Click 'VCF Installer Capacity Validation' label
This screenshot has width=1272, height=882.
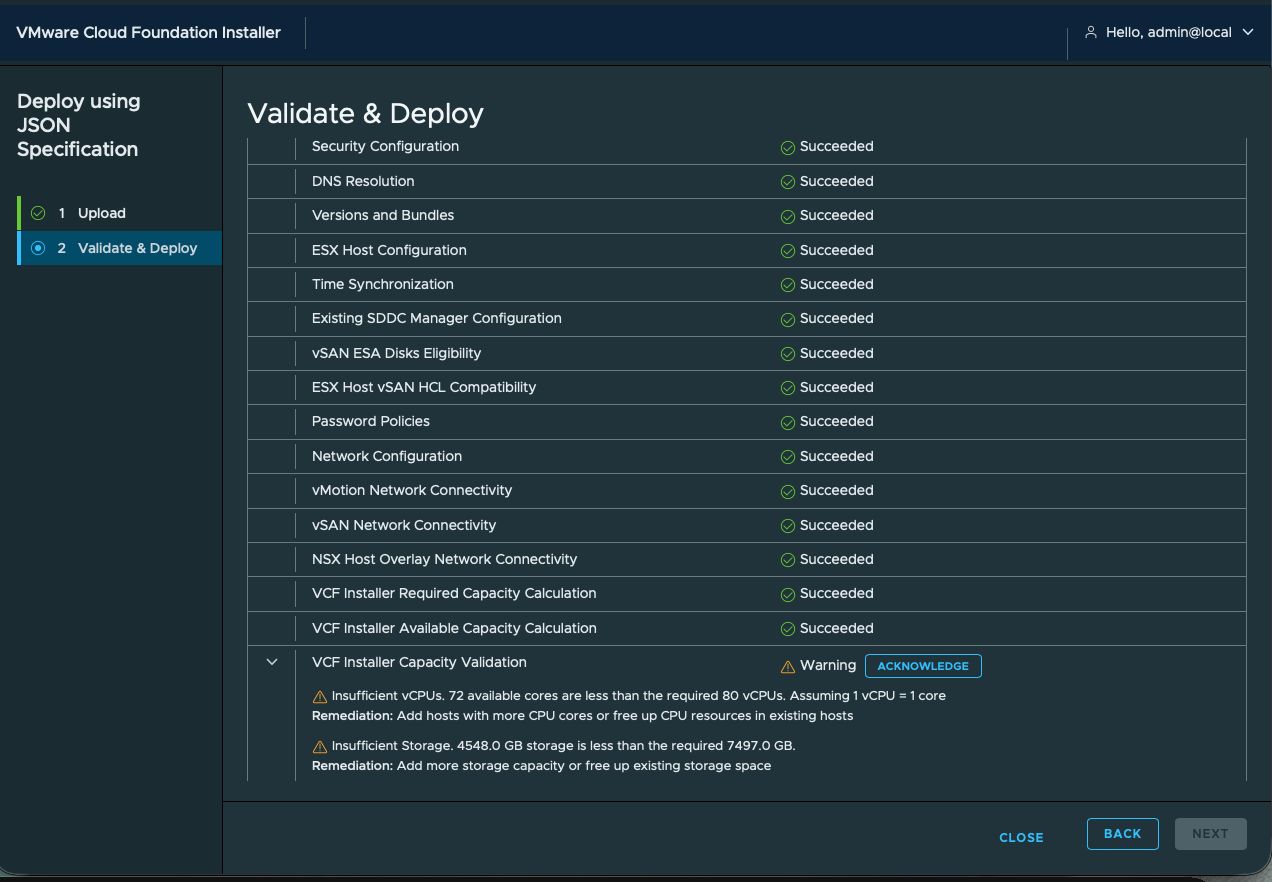(x=419, y=662)
